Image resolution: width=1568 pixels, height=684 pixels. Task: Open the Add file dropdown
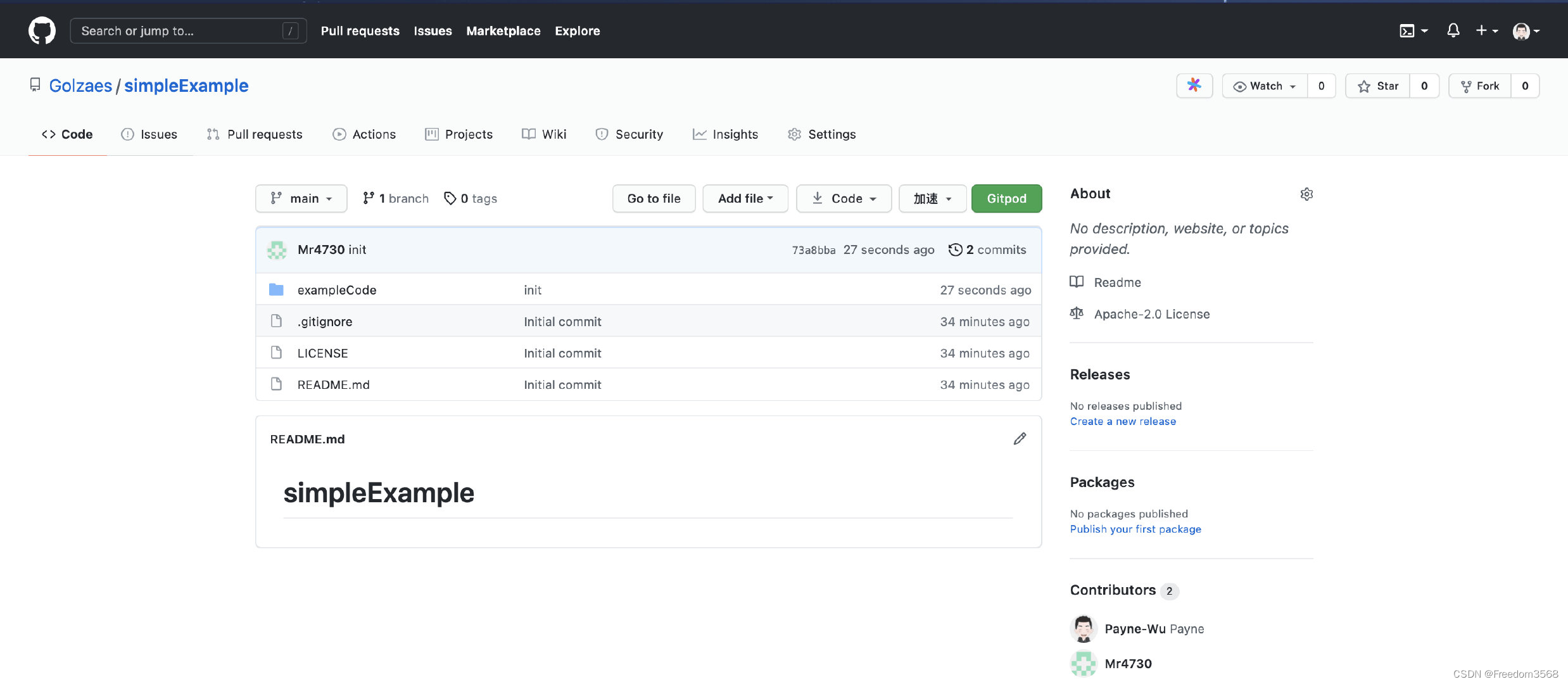tap(745, 198)
